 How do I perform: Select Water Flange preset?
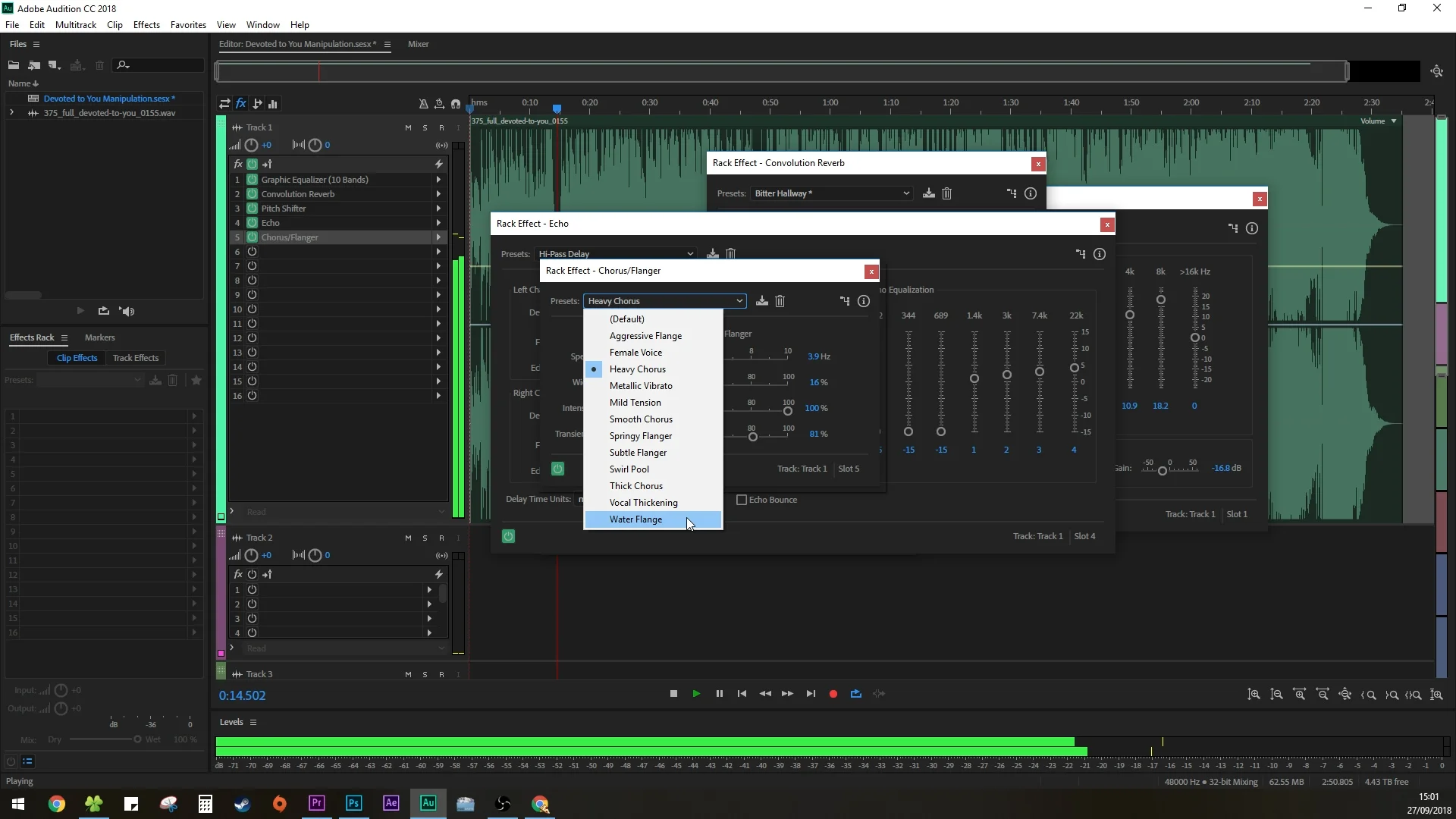click(x=654, y=519)
